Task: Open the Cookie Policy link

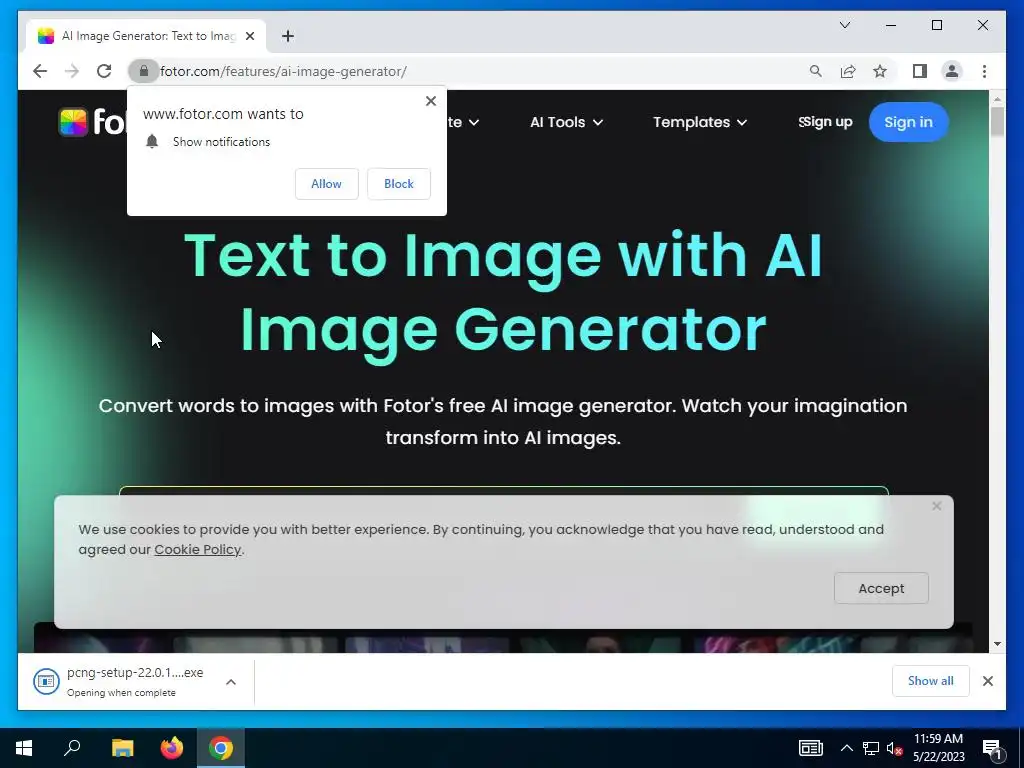Action: pos(197,550)
